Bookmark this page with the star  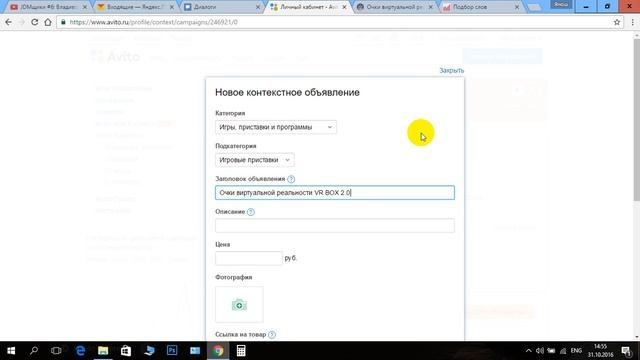[617, 22]
